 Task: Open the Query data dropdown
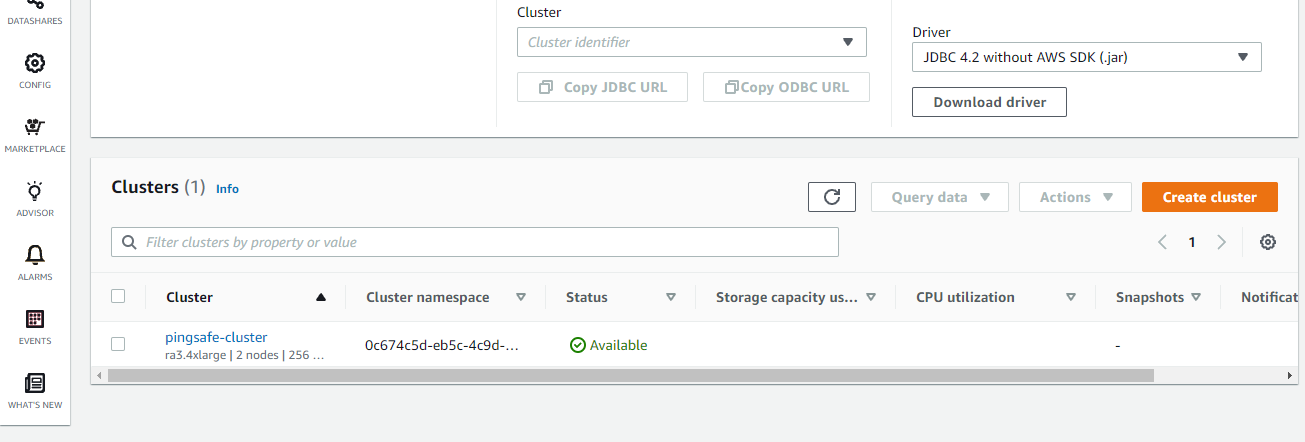[x=939, y=197]
